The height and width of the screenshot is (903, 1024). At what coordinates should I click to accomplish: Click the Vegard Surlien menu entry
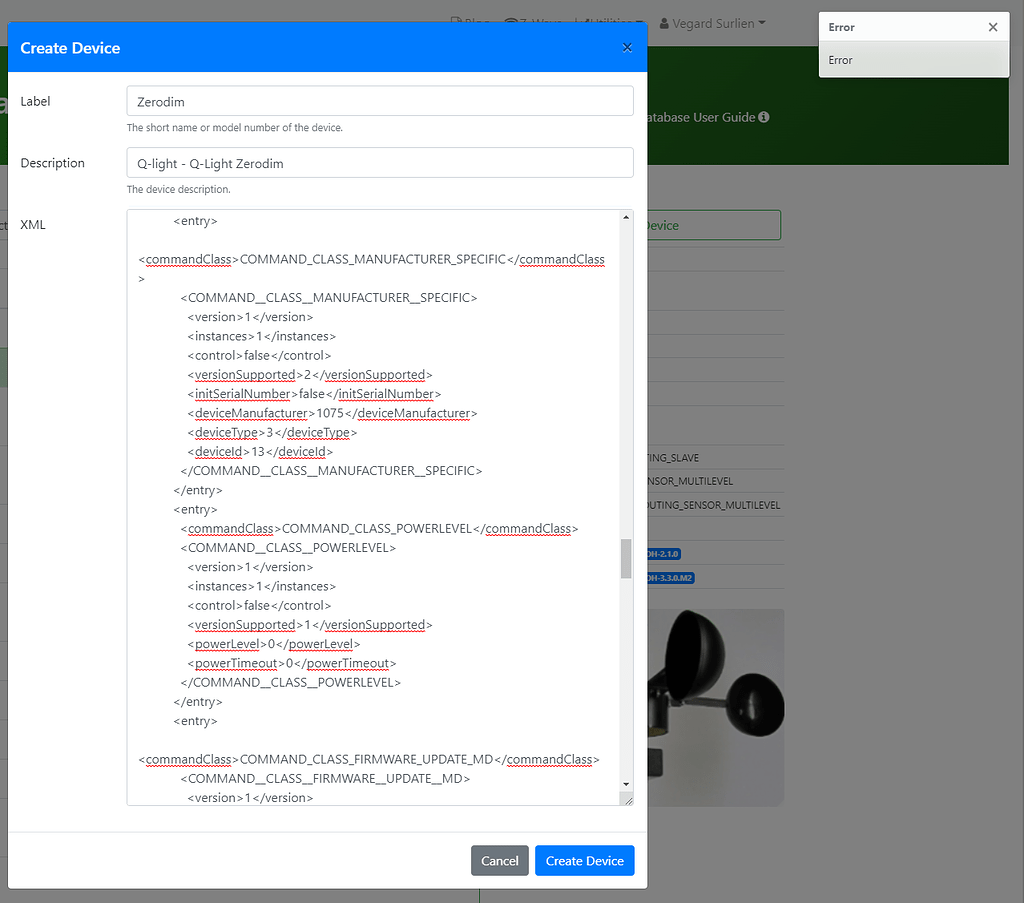pyautogui.click(x=712, y=23)
